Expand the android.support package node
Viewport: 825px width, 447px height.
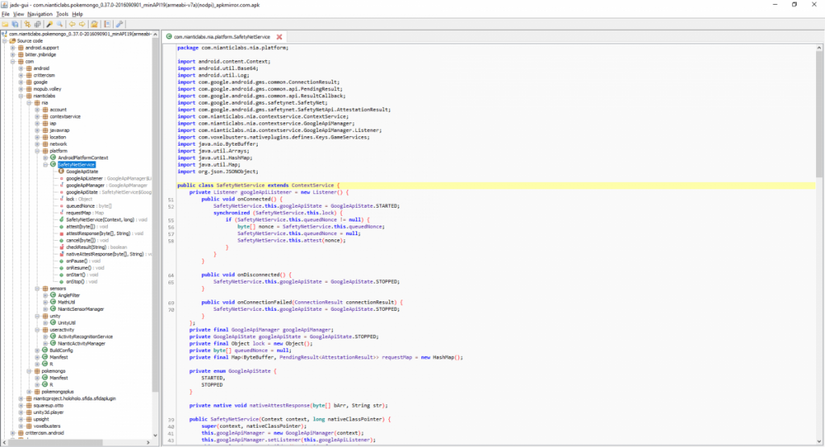point(13,48)
